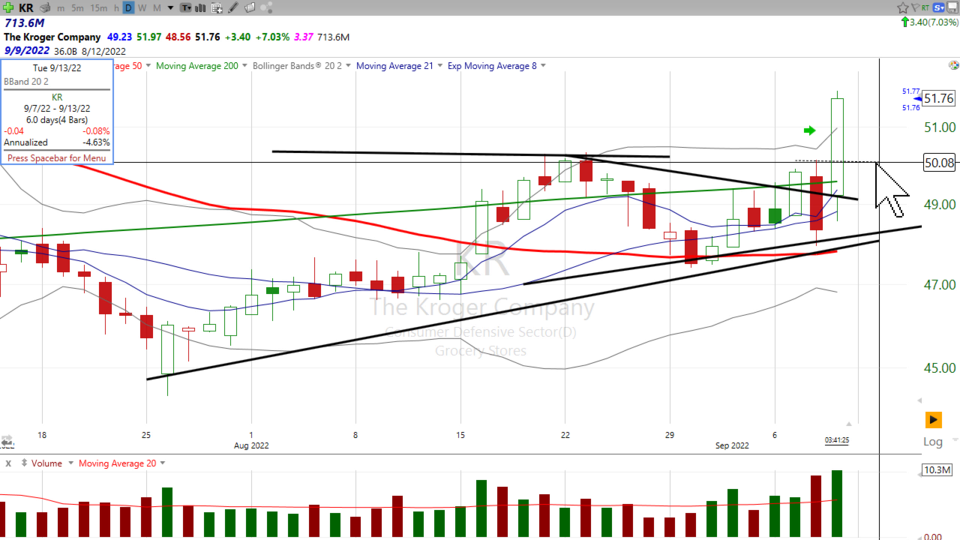
Task: Open the blue S dropdown button
Action: click(939, 8)
